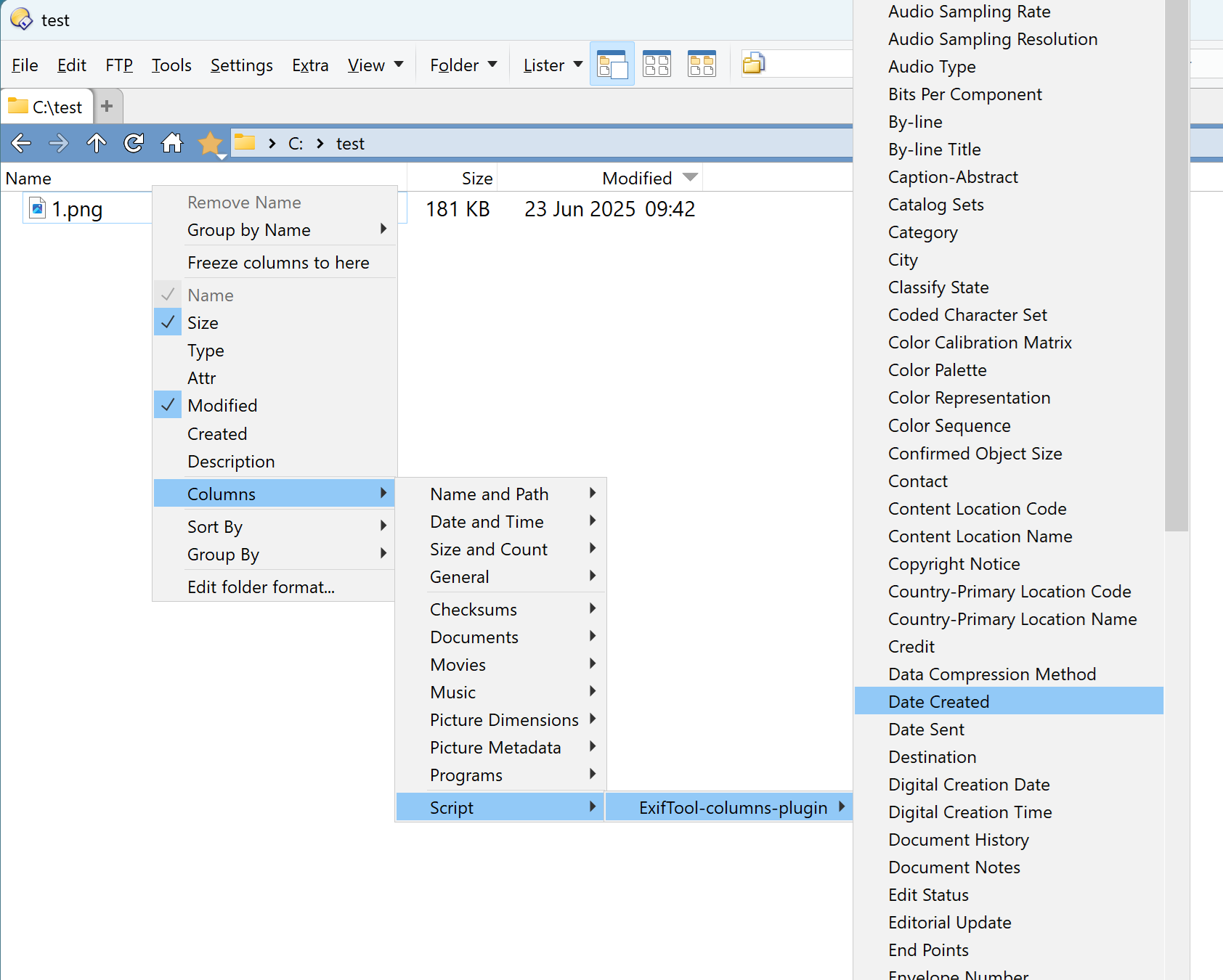Go to Home folder icon
The width and height of the screenshot is (1223, 980).
point(172,143)
